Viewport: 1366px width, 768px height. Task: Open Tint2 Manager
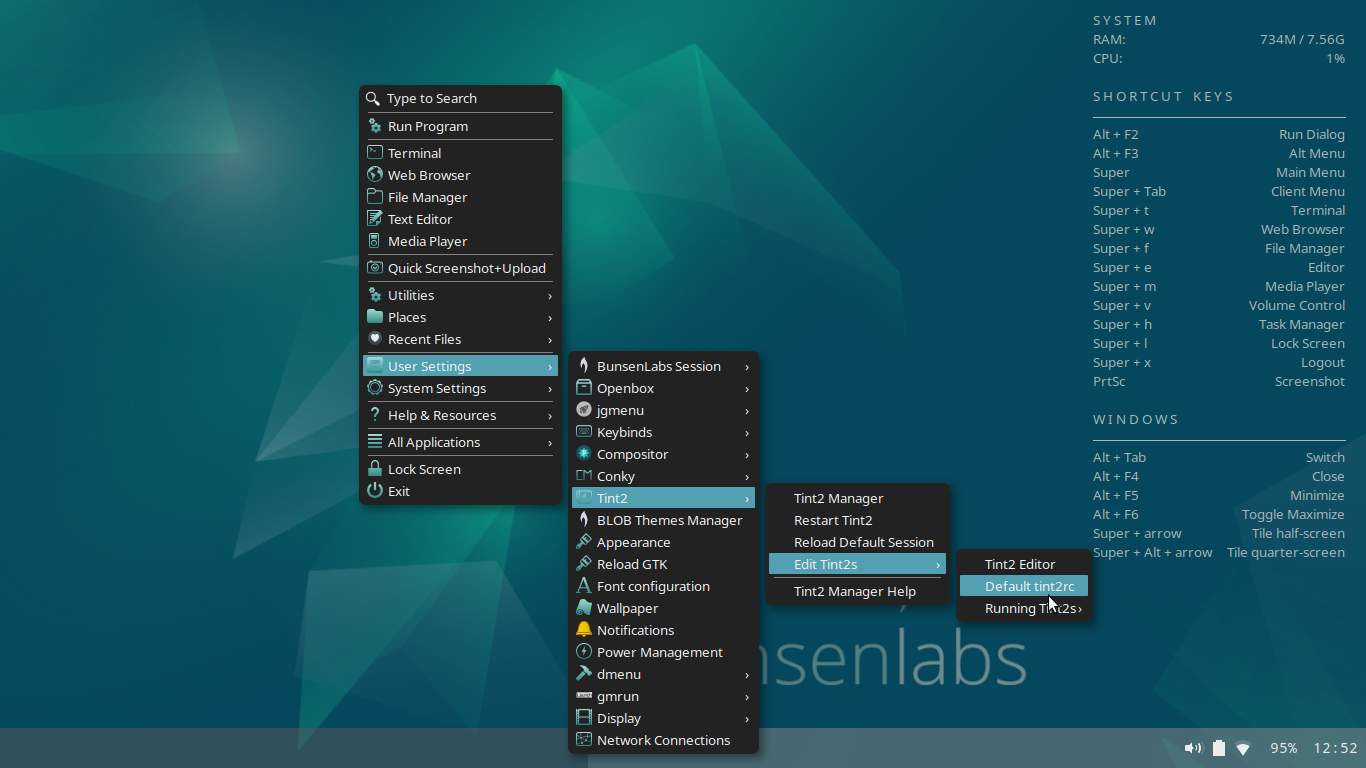(x=857, y=498)
